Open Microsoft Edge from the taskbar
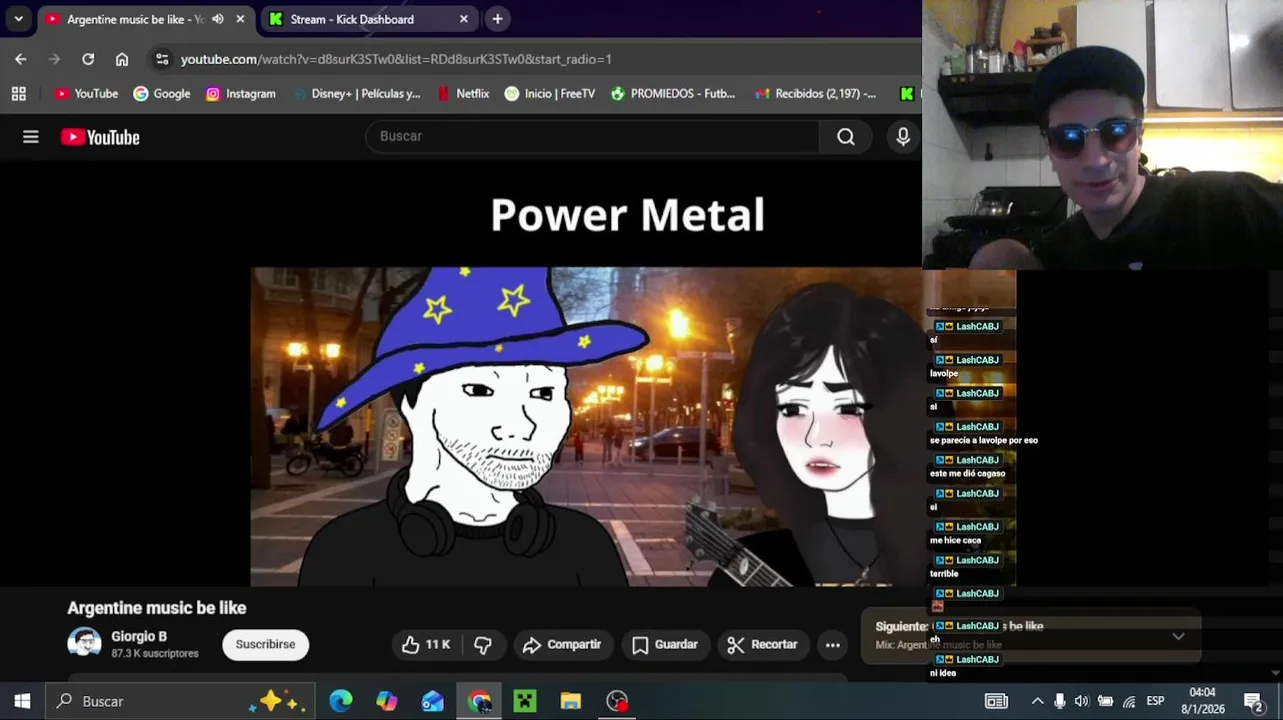1283x720 pixels. tap(341, 701)
